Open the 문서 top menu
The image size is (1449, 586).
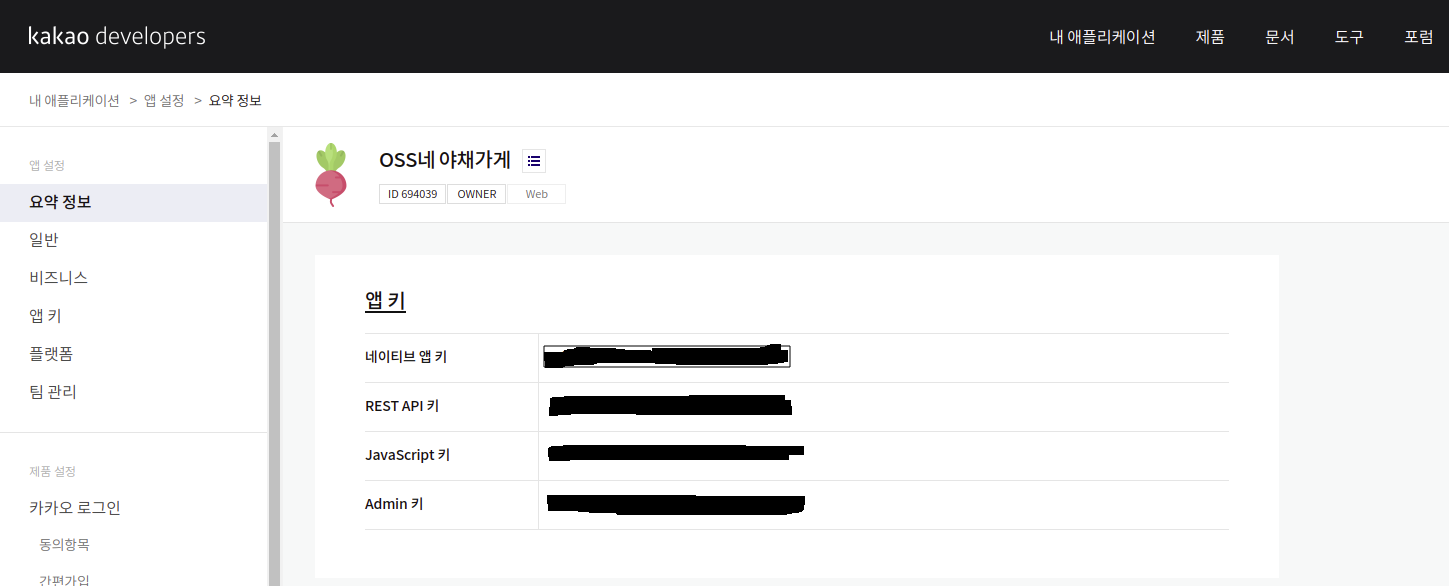pos(1280,37)
